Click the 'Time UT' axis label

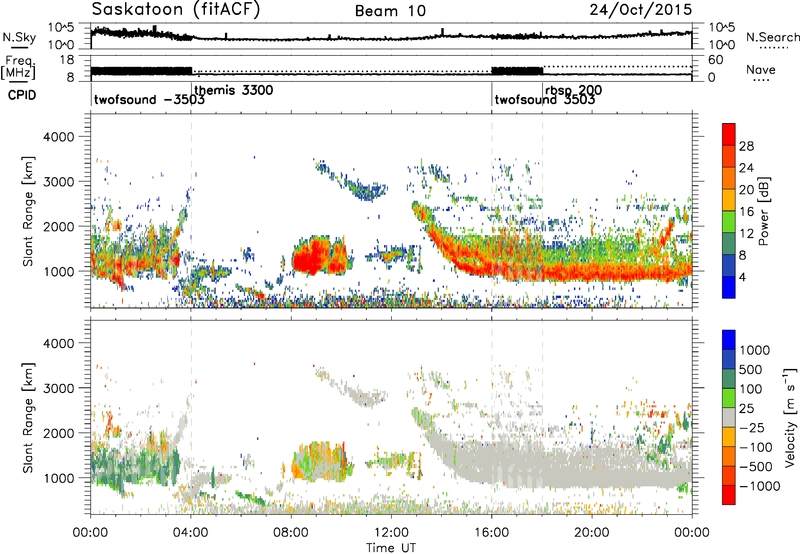coord(391,547)
